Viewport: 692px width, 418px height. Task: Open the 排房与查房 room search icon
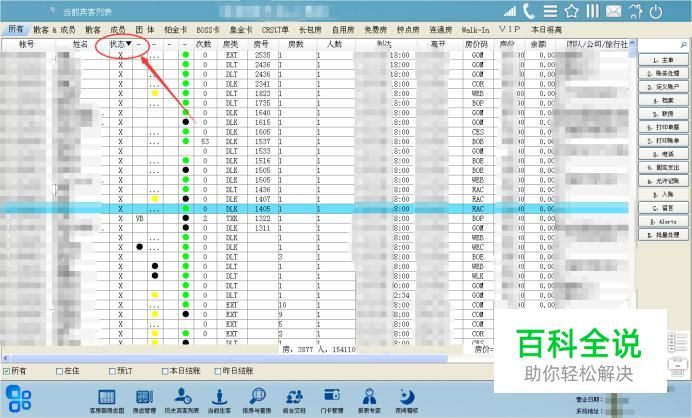pyautogui.click(x=257, y=401)
